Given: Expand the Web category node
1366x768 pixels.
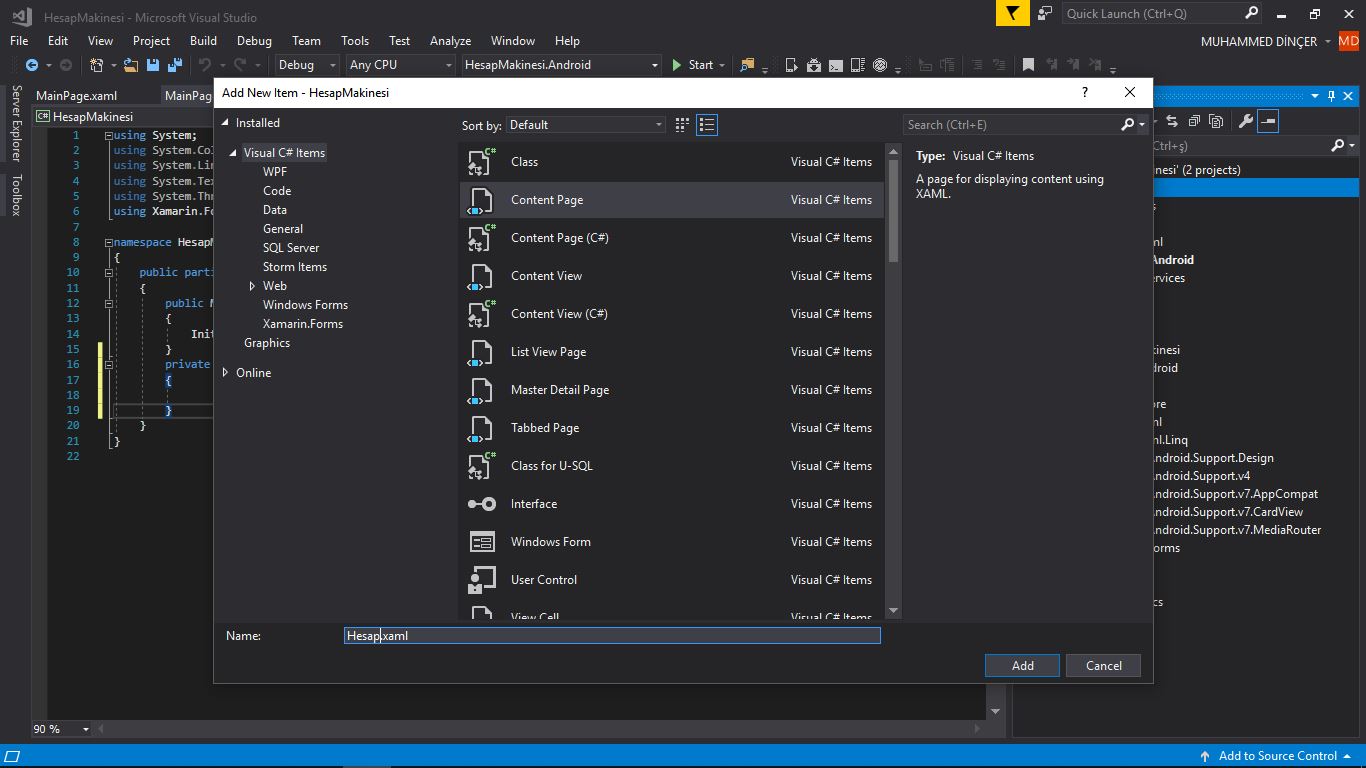Looking at the screenshot, I should tap(252, 286).
